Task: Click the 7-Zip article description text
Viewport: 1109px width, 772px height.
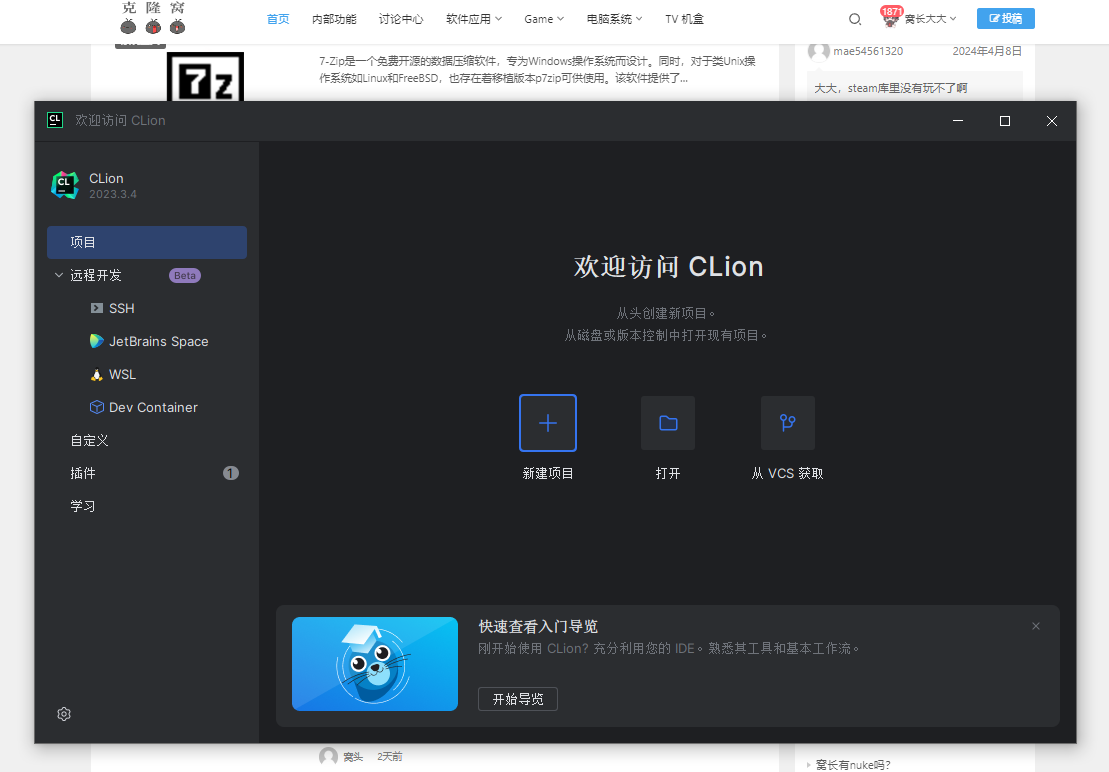Action: point(538,69)
